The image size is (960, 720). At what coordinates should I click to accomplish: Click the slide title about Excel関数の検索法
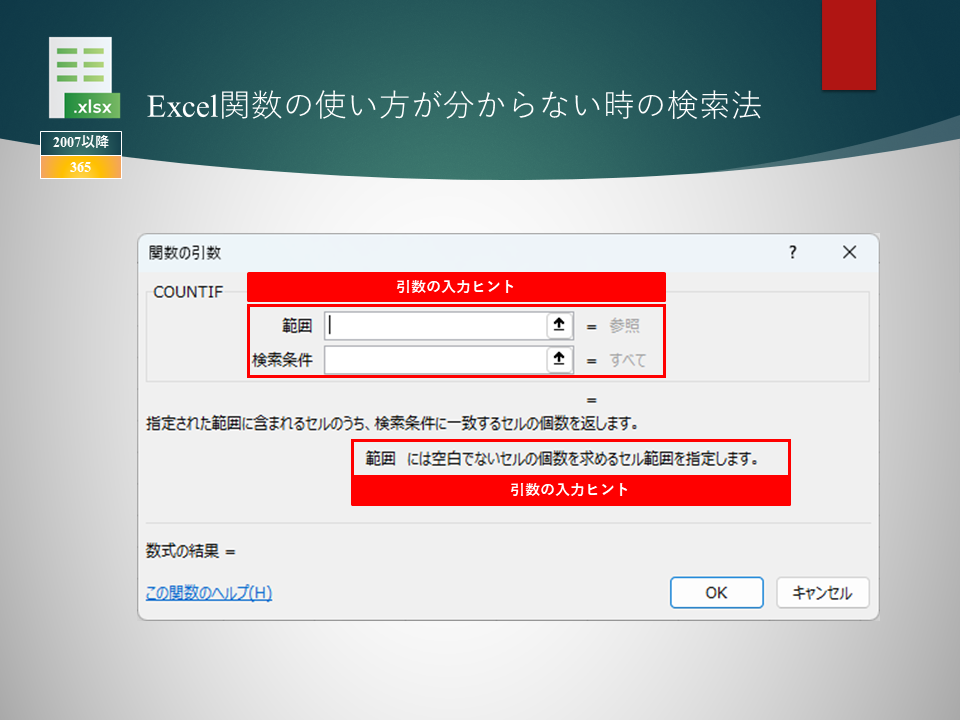click(454, 107)
